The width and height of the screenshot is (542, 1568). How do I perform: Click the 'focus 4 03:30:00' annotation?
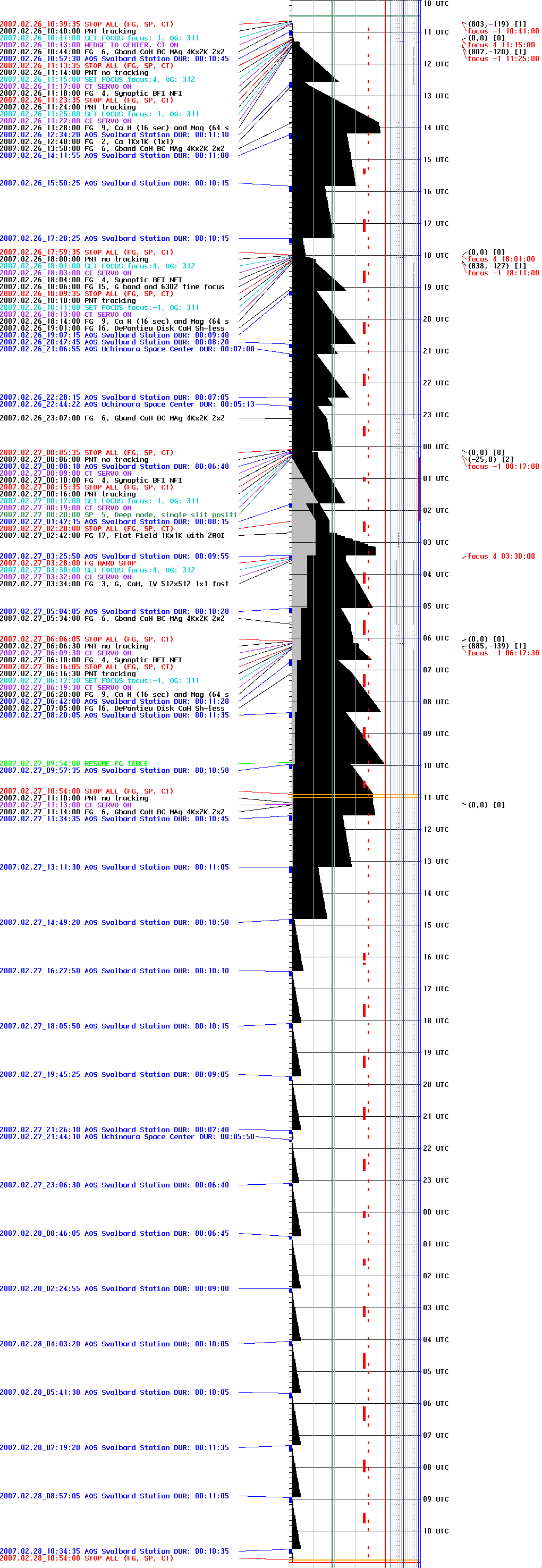point(501,557)
